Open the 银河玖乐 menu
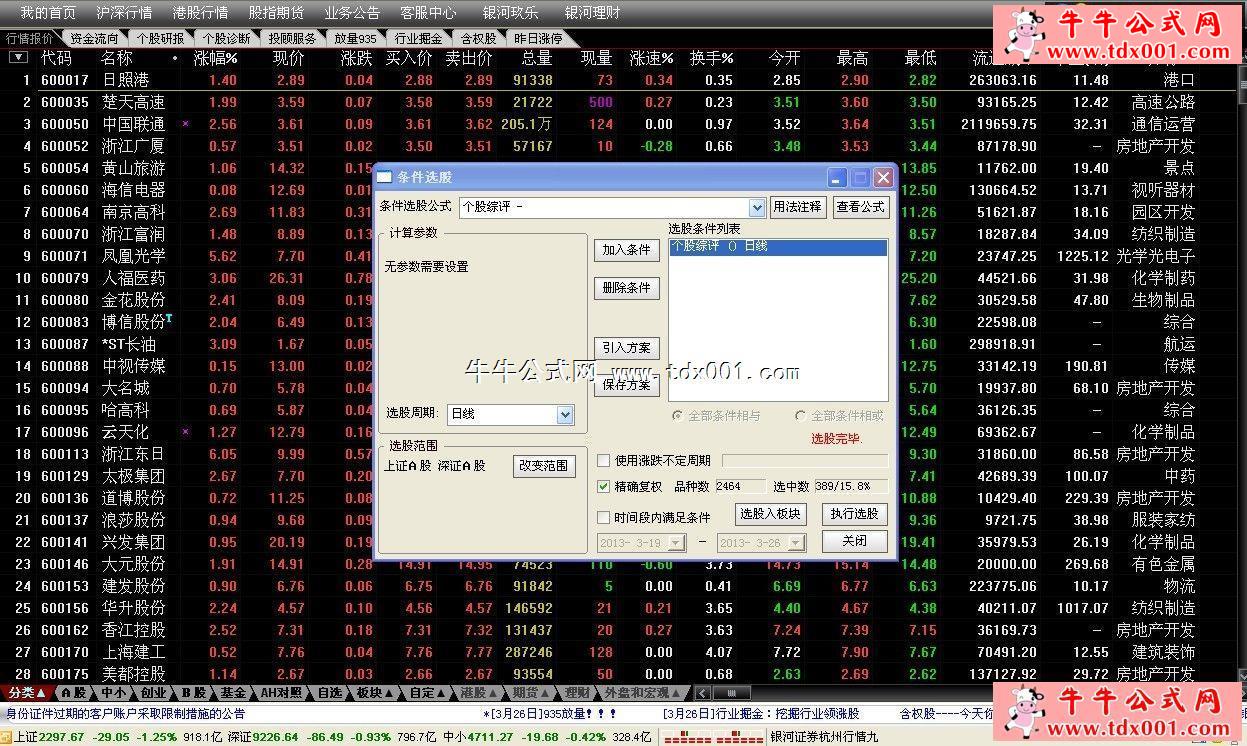 click(510, 13)
